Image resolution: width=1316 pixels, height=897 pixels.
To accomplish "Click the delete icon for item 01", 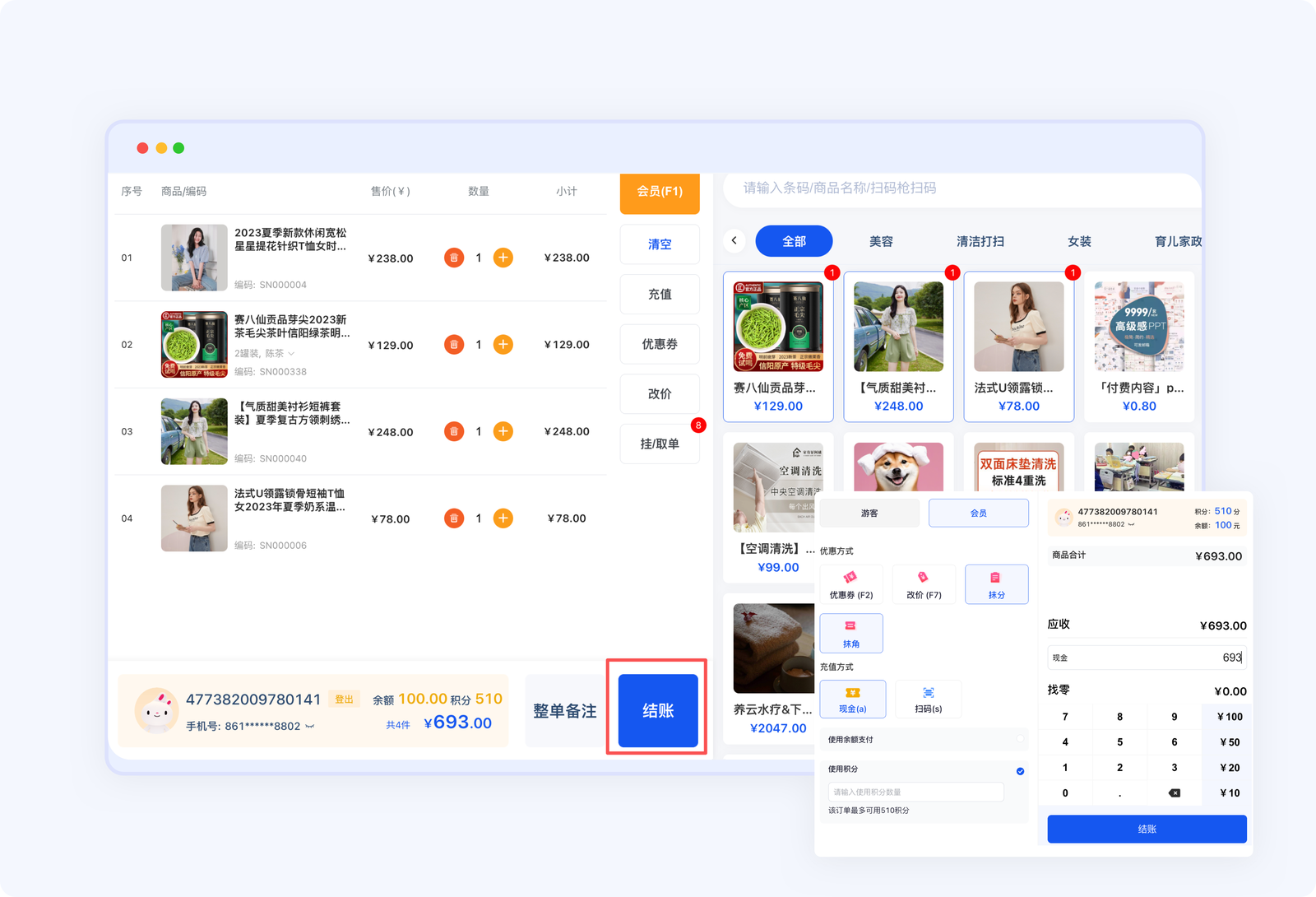I will (x=453, y=258).
